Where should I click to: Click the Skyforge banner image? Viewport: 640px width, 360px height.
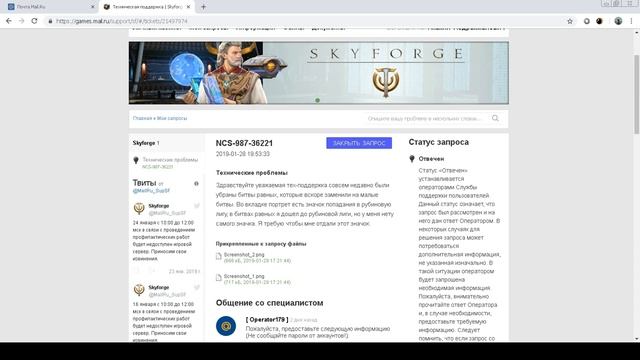319,73
